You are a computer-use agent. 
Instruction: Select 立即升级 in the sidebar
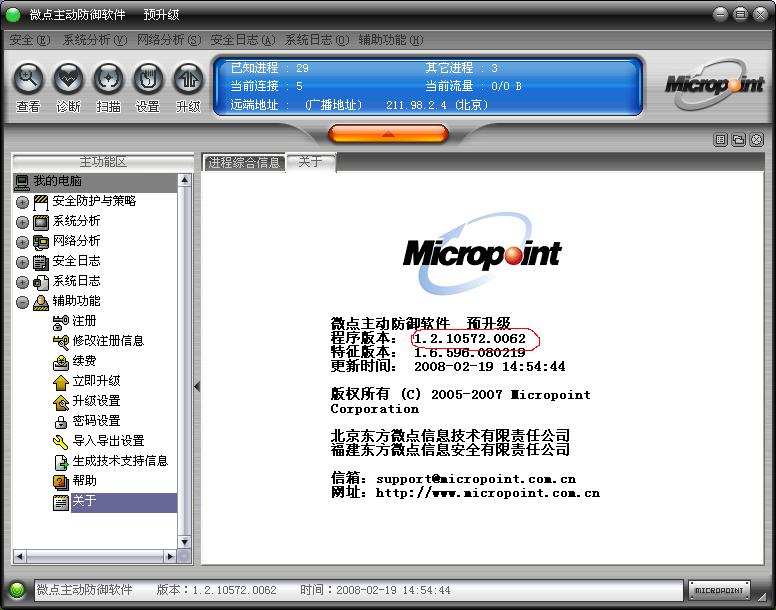click(97, 381)
